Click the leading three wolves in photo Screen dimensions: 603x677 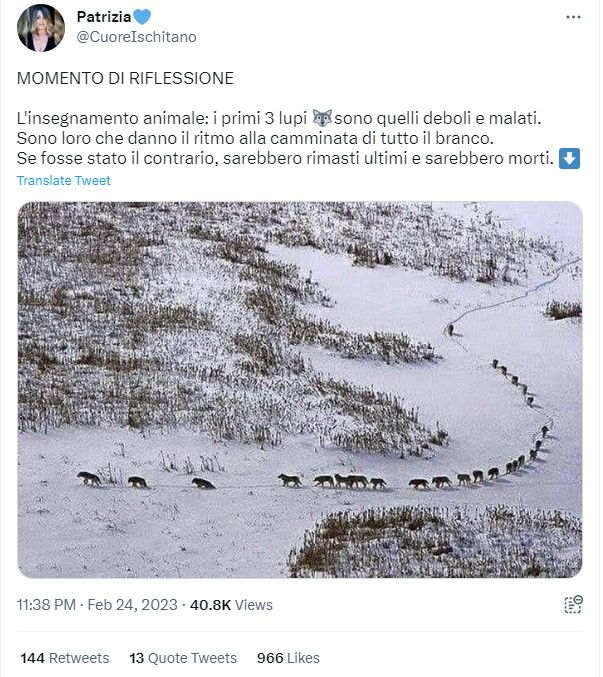pyautogui.click(x=146, y=480)
